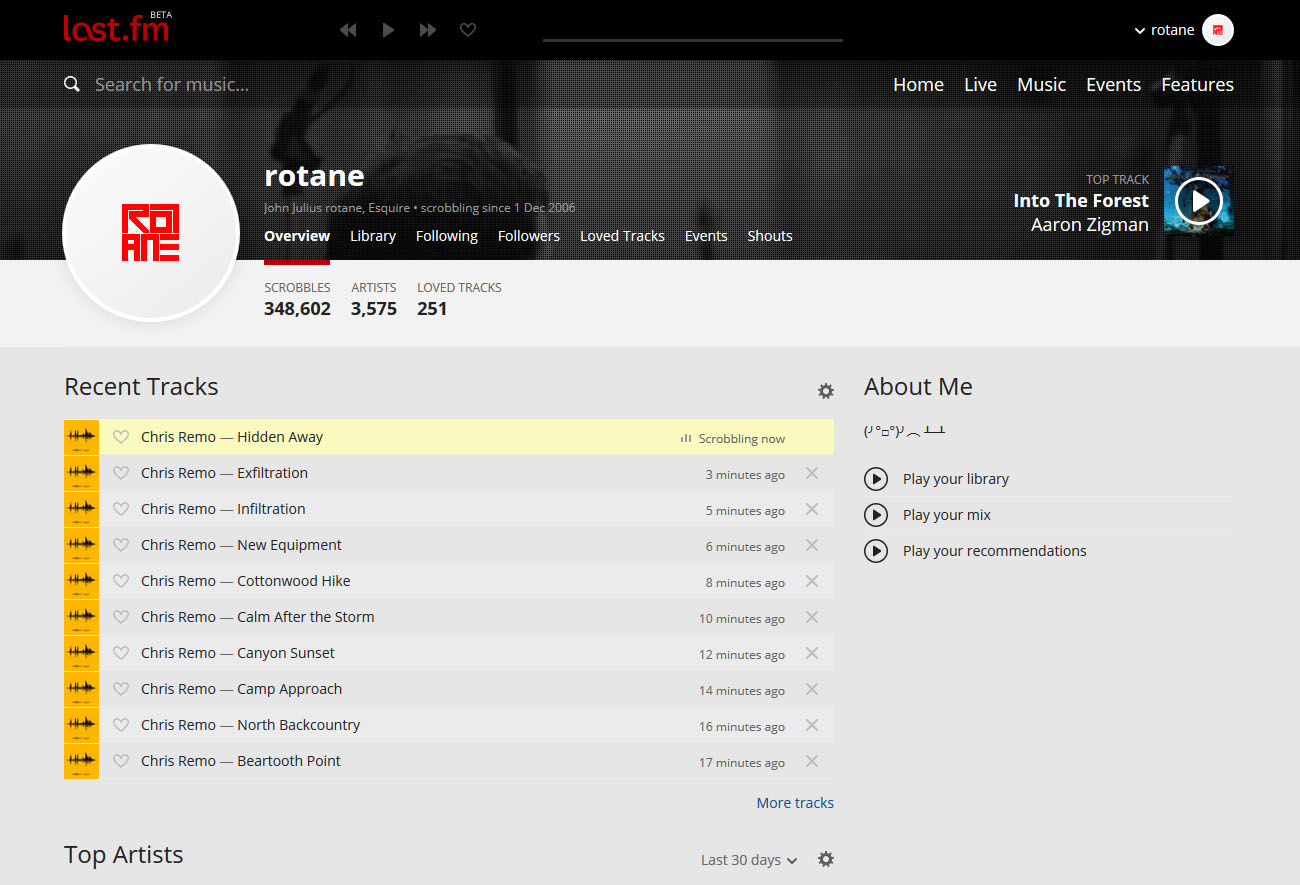The image size is (1300, 885).
Task: Skip to previous track in player
Action: 348,30
